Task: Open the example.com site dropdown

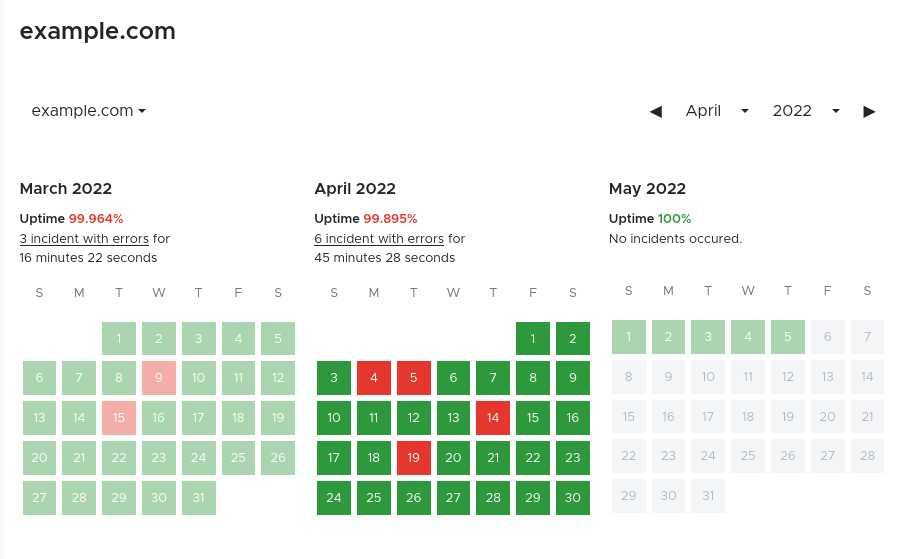Action: (x=89, y=111)
